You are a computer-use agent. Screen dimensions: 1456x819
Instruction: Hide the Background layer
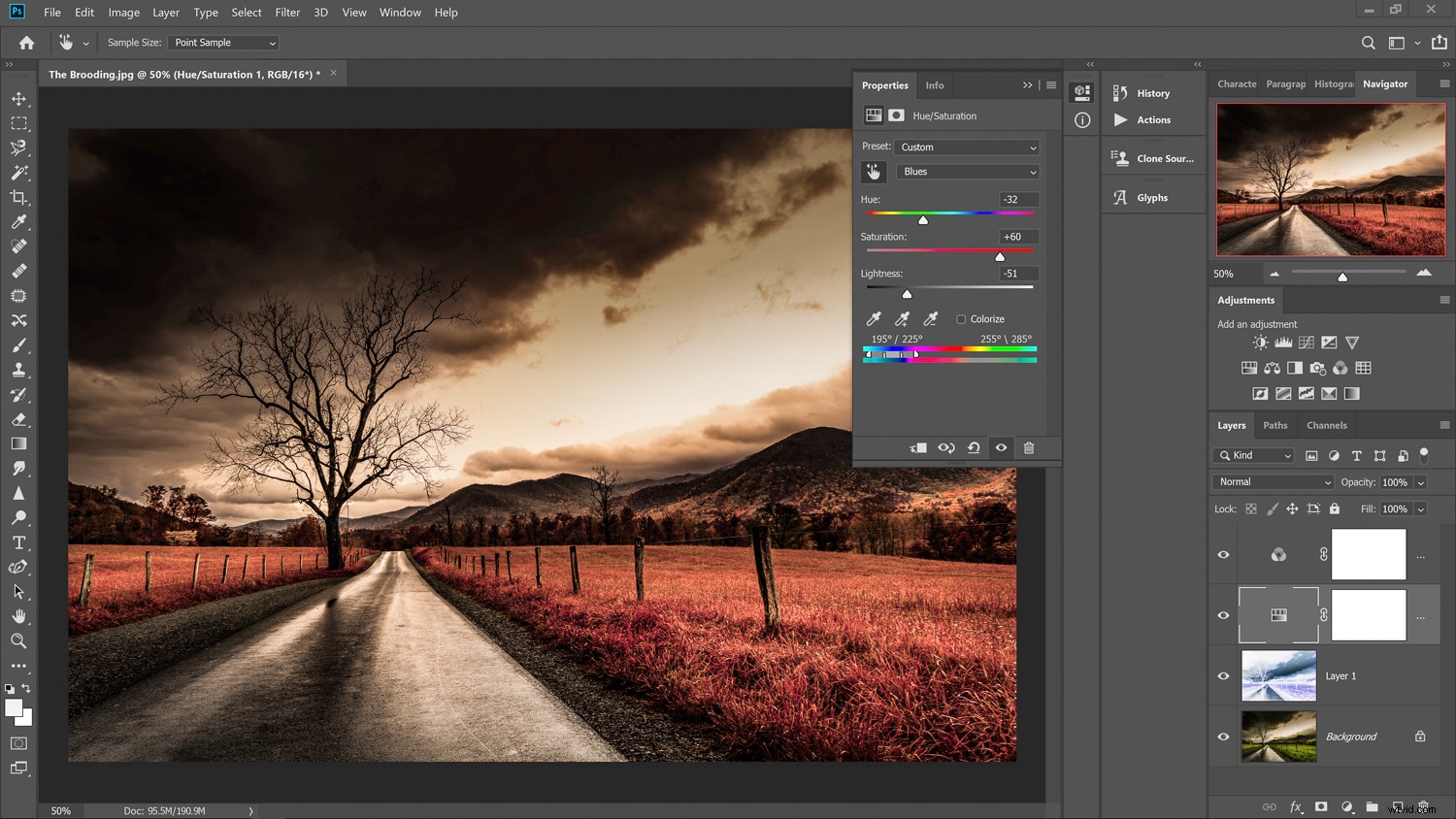pyautogui.click(x=1223, y=737)
